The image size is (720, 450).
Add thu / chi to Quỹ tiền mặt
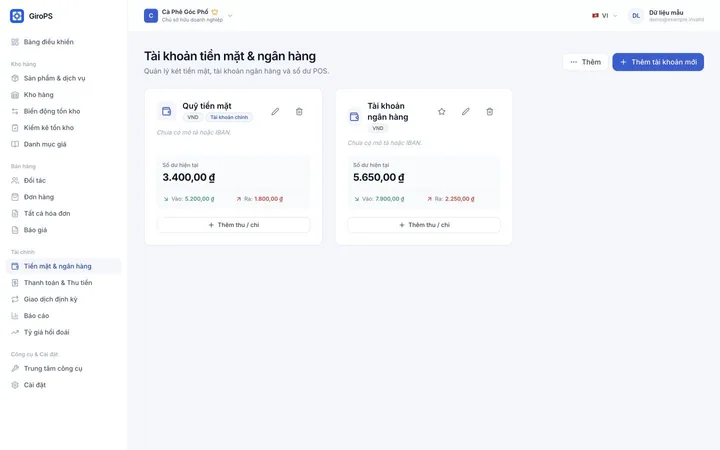pyautogui.click(x=233, y=225)
